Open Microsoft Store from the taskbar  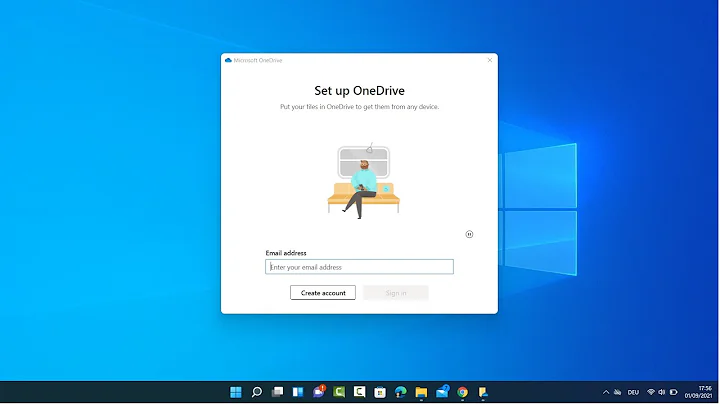(380, 392)
